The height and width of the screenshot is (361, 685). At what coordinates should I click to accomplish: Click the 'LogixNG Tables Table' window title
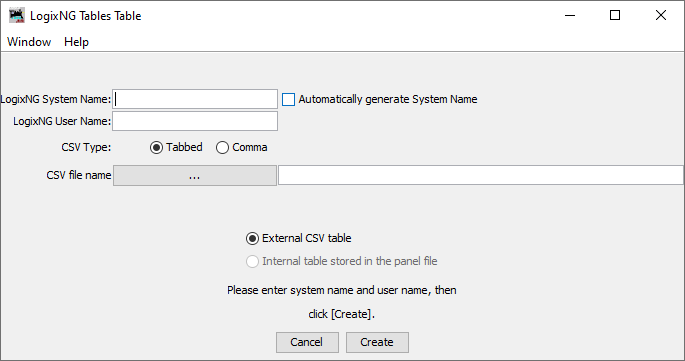coord(86,16)
